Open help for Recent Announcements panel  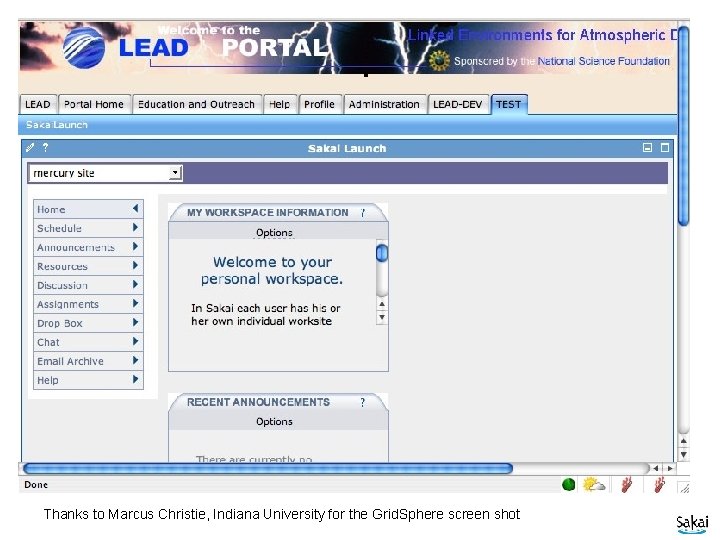pos(363,402)
